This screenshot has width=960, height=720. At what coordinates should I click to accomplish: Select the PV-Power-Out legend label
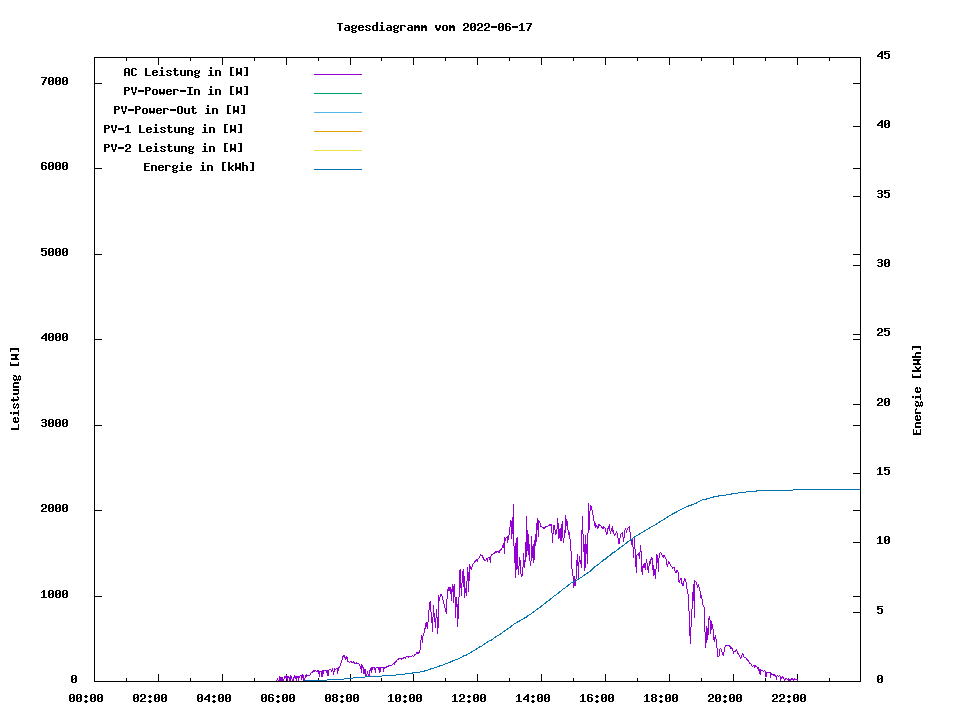180,110
